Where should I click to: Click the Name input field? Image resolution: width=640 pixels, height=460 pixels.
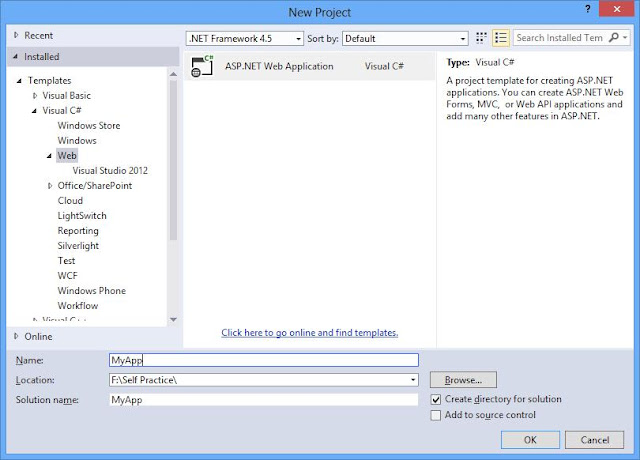coord(264,360)
